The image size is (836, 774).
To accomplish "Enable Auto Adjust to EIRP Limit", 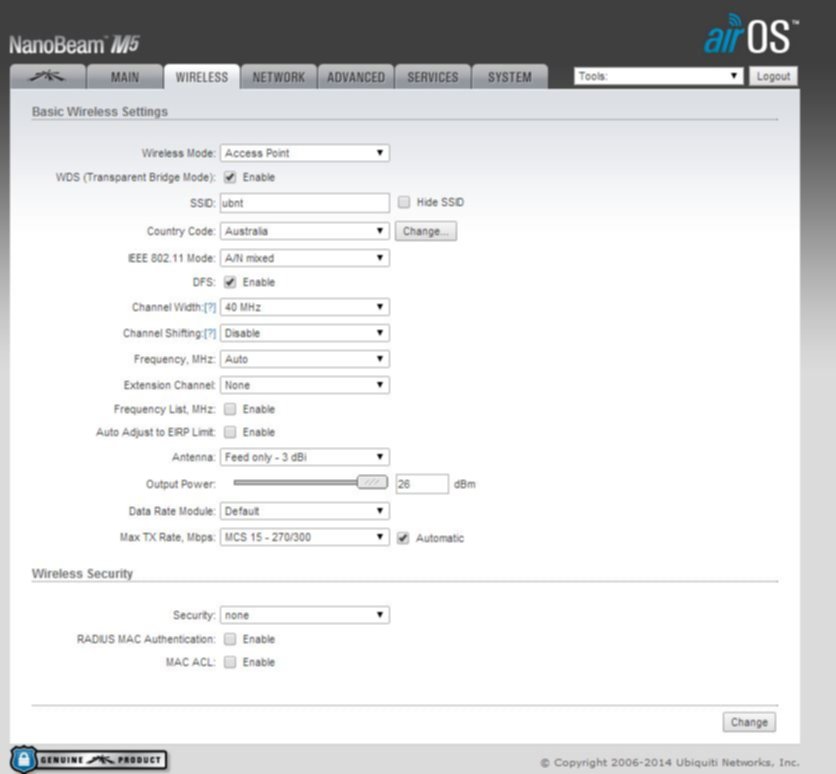I will click(x=230, y=432).
